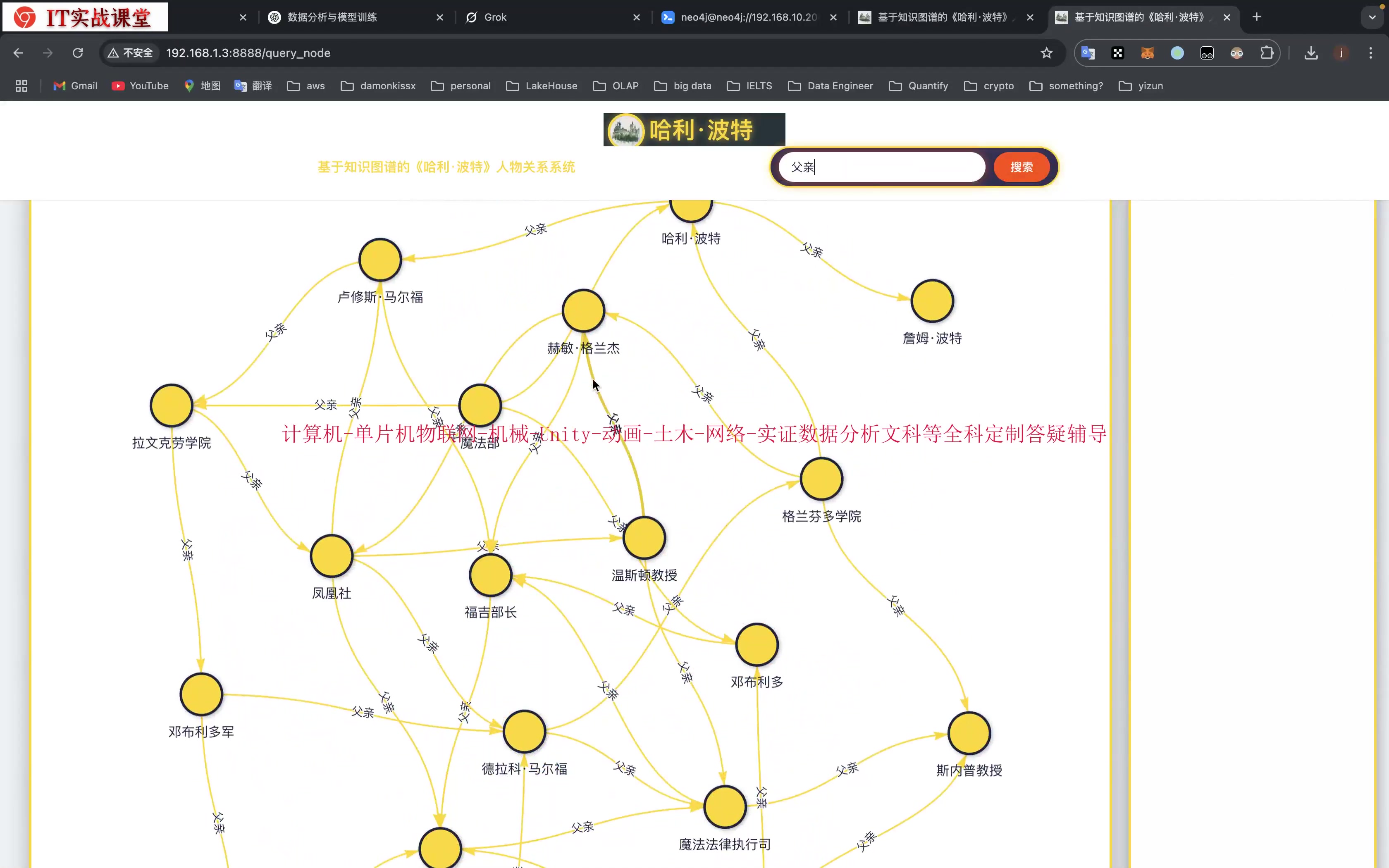Click the back navigation arrow

[18, 53]
